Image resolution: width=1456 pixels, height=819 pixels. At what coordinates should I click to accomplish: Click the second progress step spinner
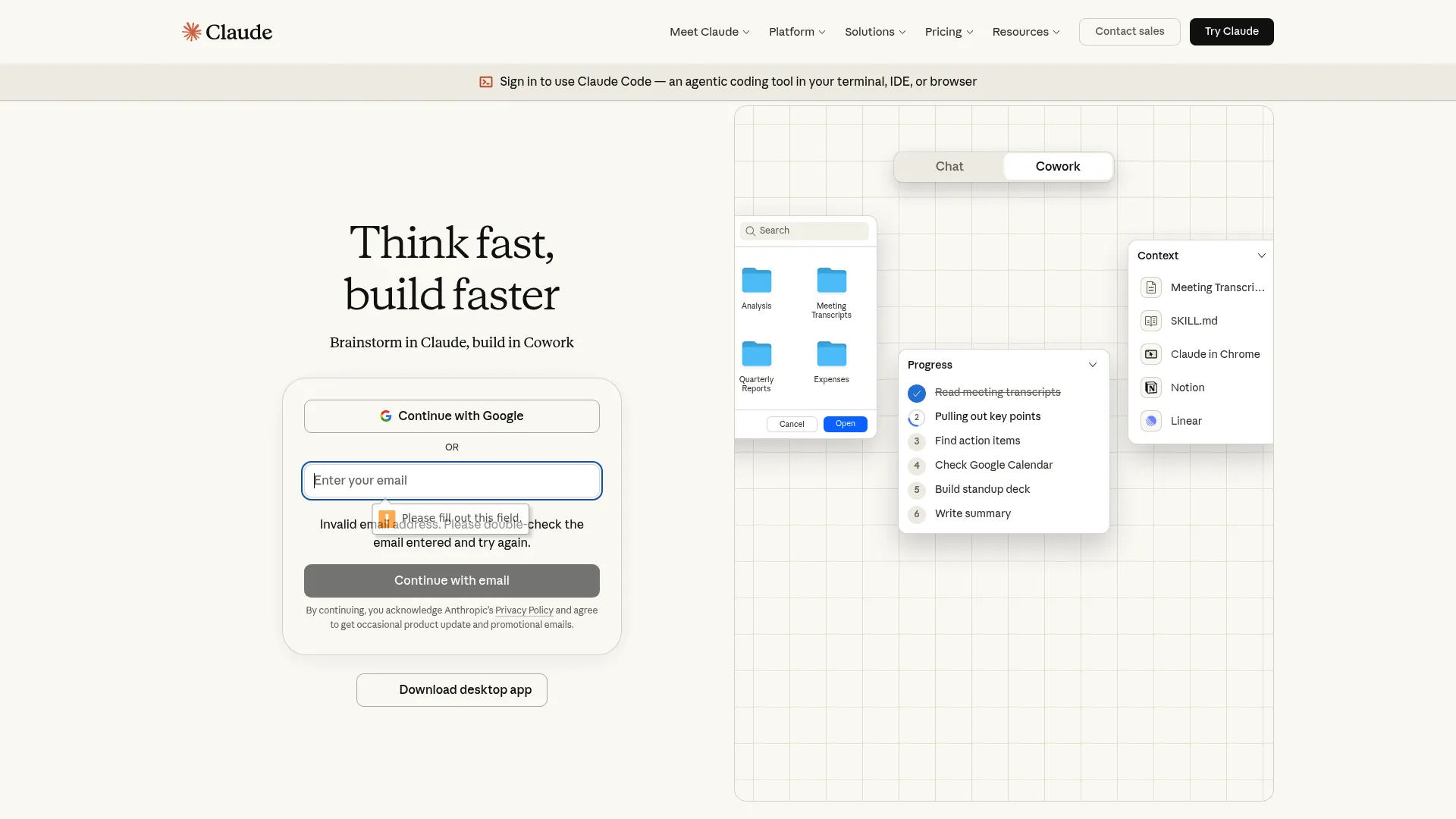click(x=917, y=417)
